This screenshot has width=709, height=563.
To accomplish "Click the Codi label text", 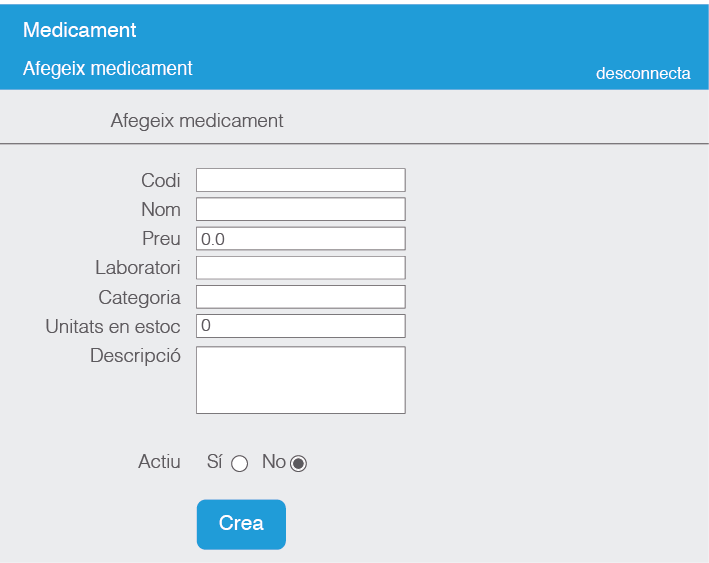I will pos(161,180).
